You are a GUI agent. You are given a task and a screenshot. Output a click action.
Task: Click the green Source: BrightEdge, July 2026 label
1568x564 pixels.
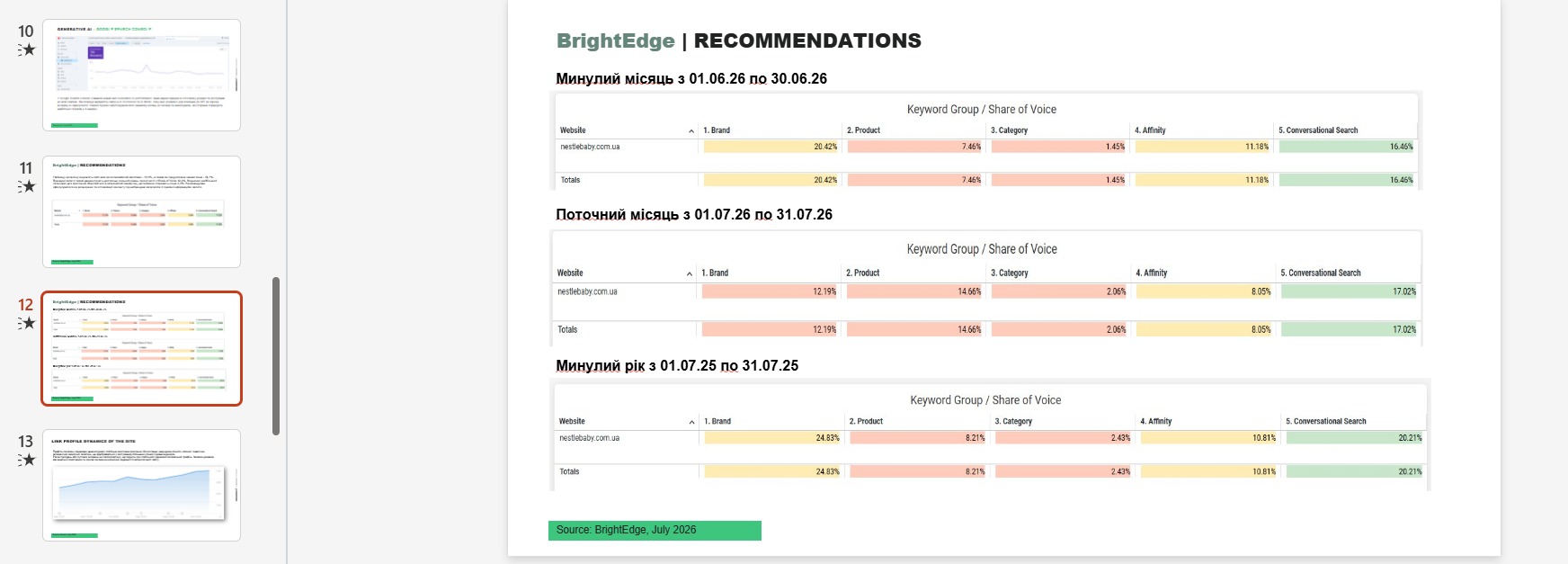pos(655,531)
